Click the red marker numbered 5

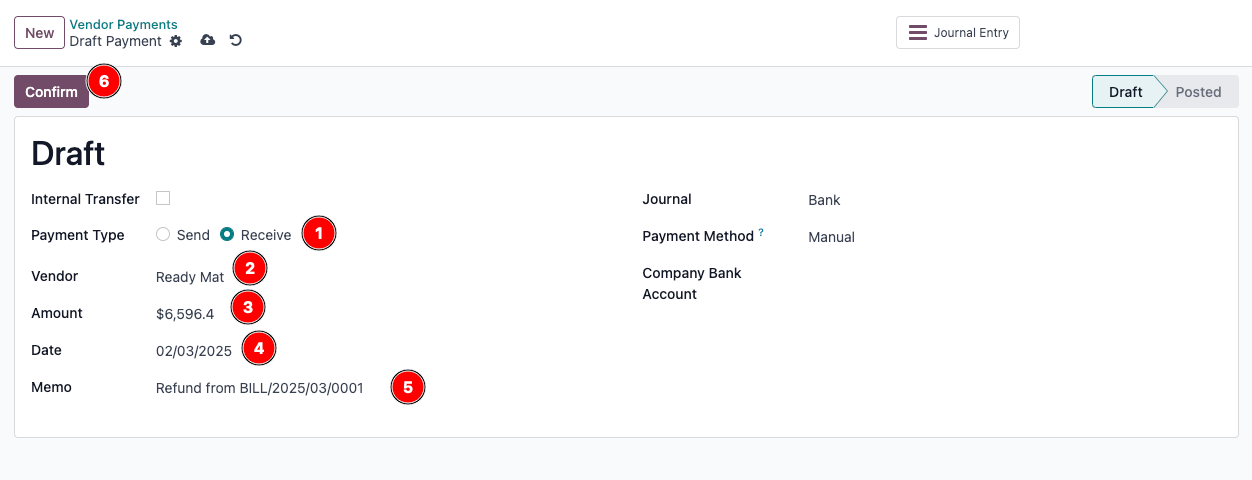[x=407, y=386]
